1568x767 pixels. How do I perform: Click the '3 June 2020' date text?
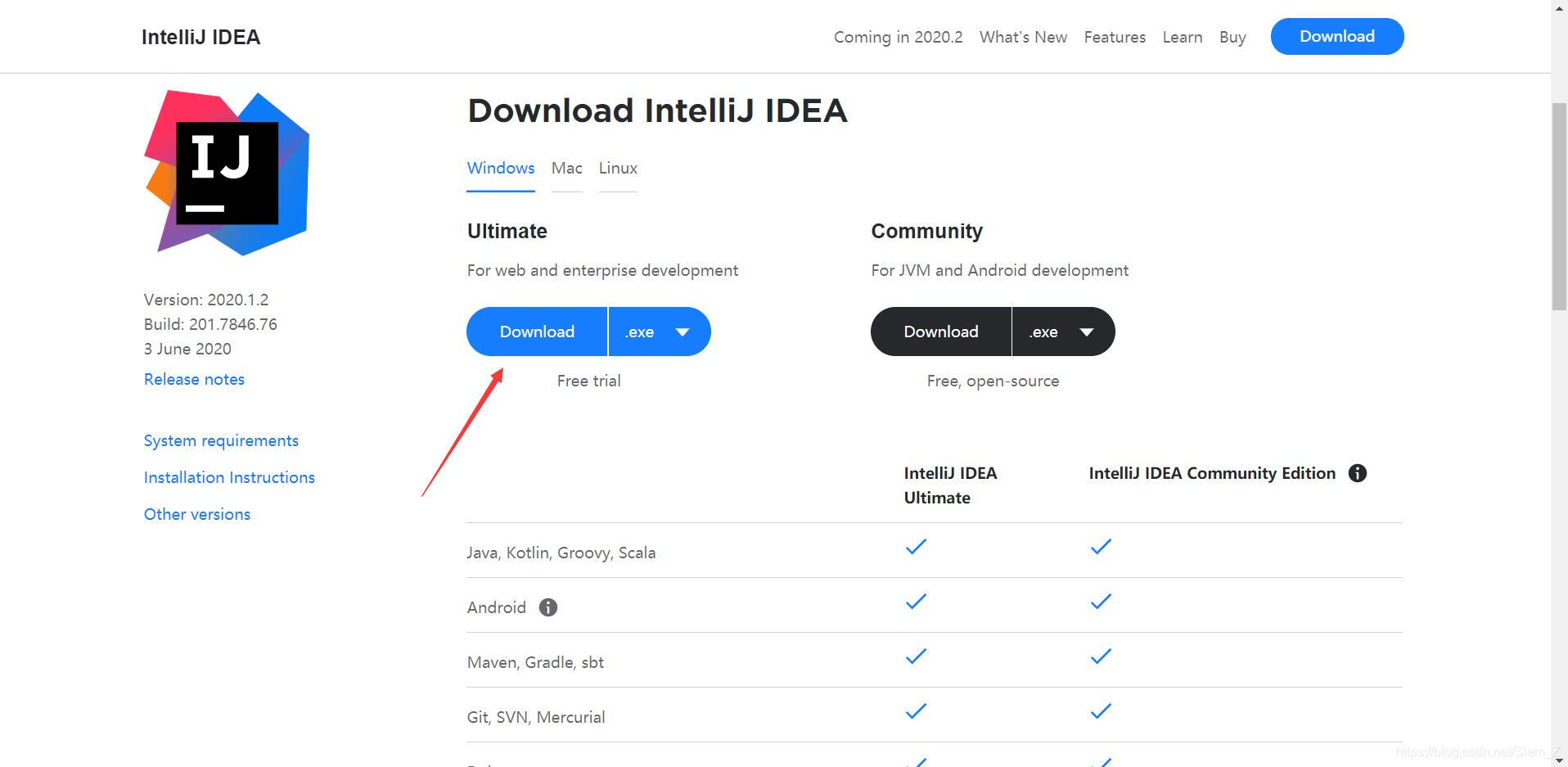coord(187,349)
